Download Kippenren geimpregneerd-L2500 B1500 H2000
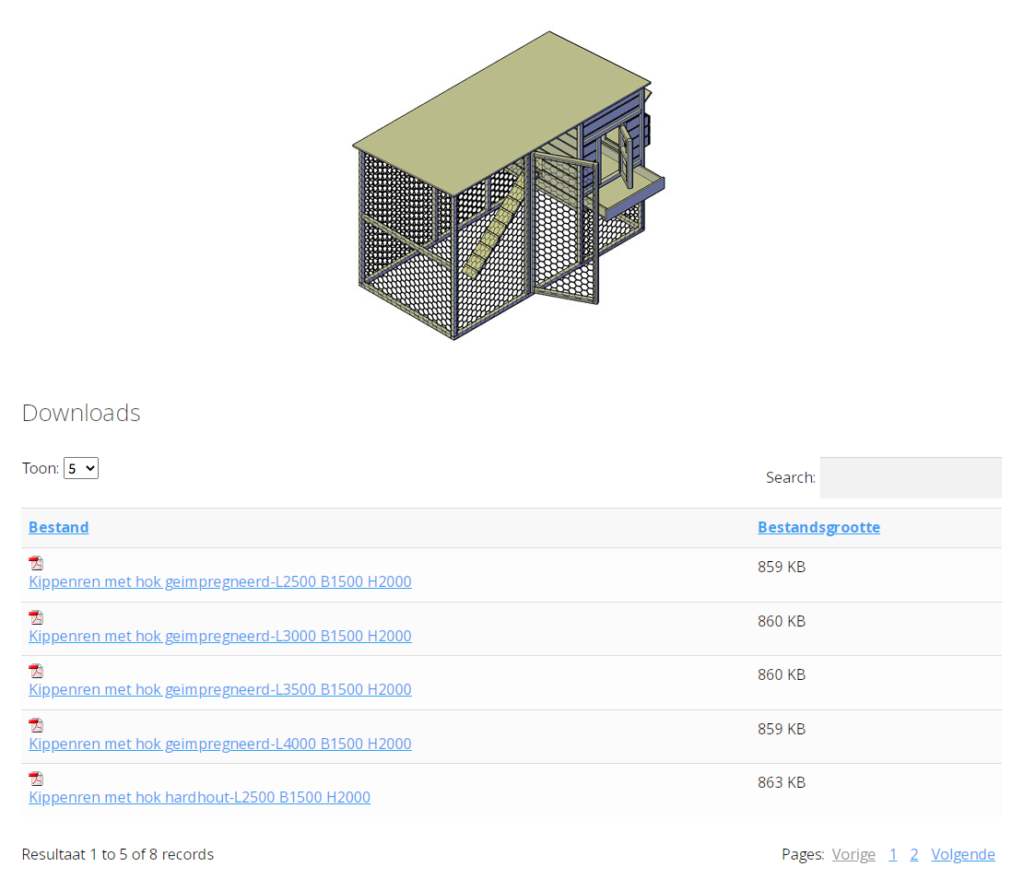 click(x=220, y=582)
